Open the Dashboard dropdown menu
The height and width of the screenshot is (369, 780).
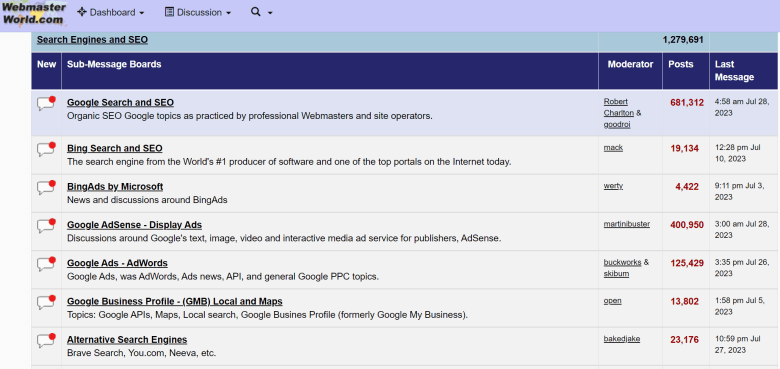pos(111,12)
